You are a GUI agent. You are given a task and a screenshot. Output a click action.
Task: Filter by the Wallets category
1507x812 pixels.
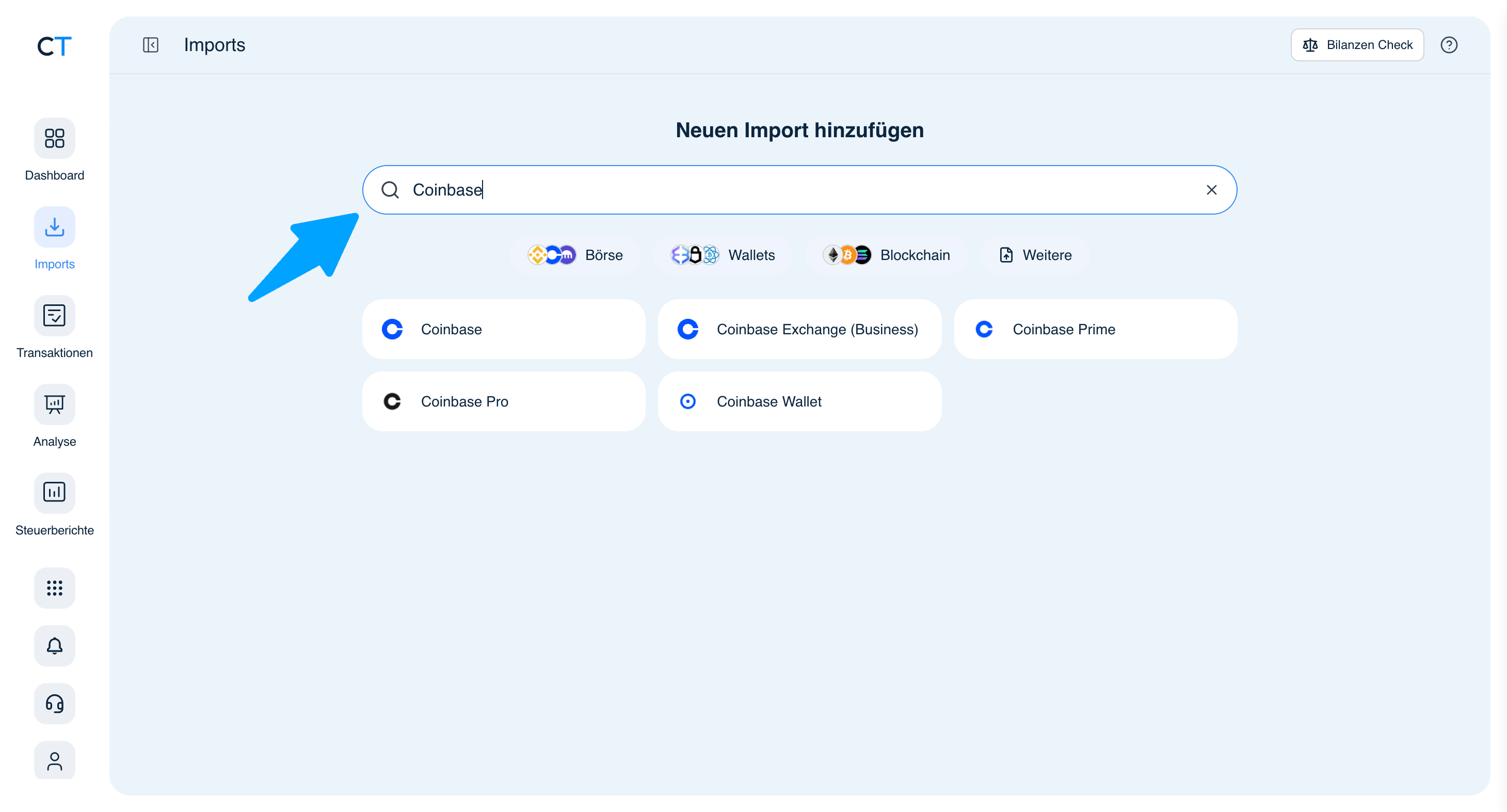click(x=723, y=255)
